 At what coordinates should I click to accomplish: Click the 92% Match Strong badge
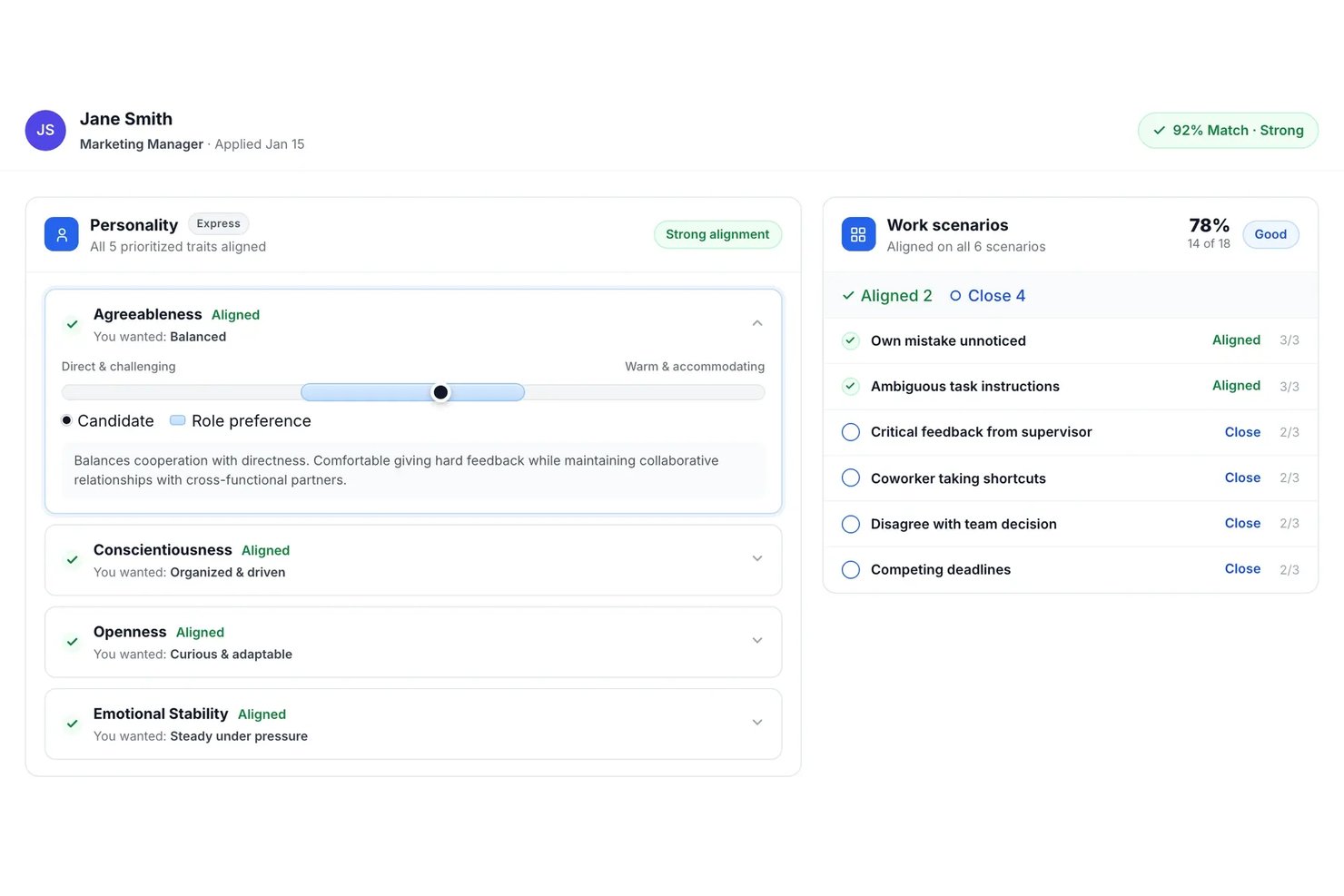coord(1228,131)
